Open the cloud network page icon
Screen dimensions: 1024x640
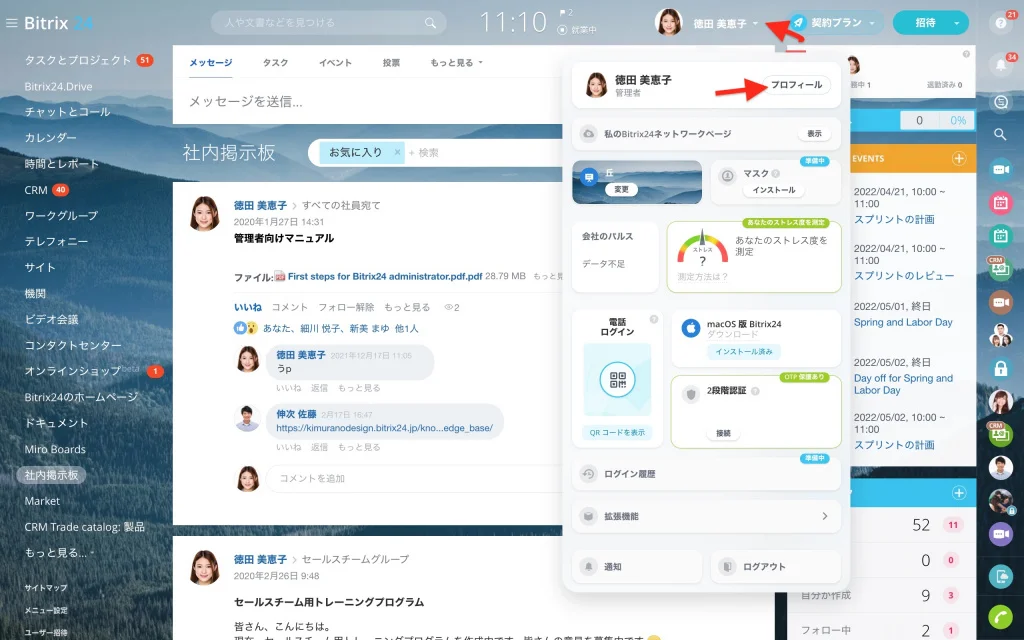point(588,134)
